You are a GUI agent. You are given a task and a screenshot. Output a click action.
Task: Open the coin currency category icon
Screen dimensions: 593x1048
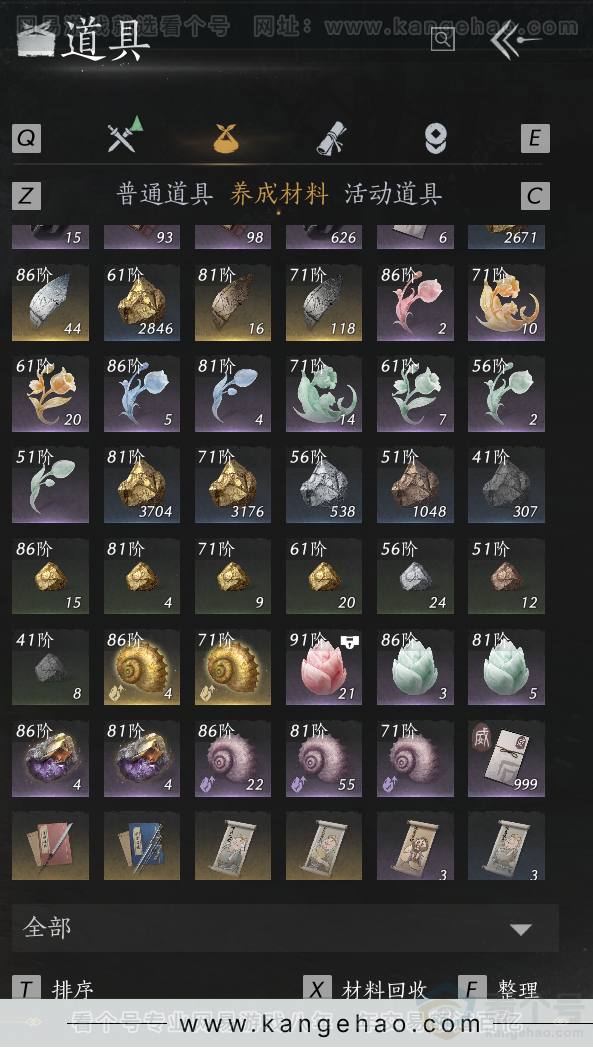tap(436, 138)
